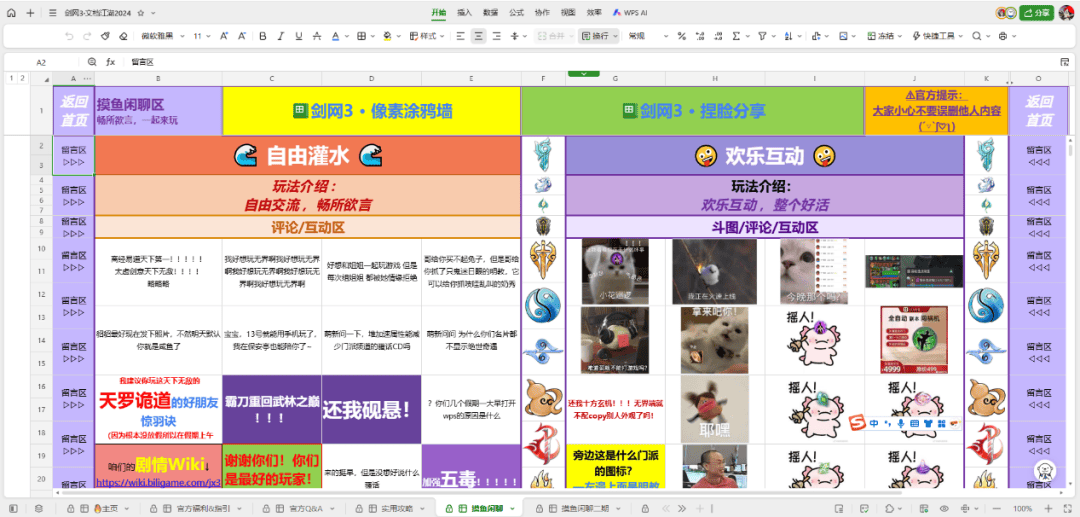Click the green 分享 share button

(x=1037, y=12)
